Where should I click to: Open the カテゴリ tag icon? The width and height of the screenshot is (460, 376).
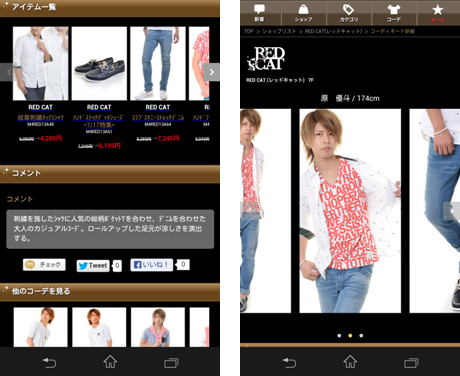tap(349, 9)
